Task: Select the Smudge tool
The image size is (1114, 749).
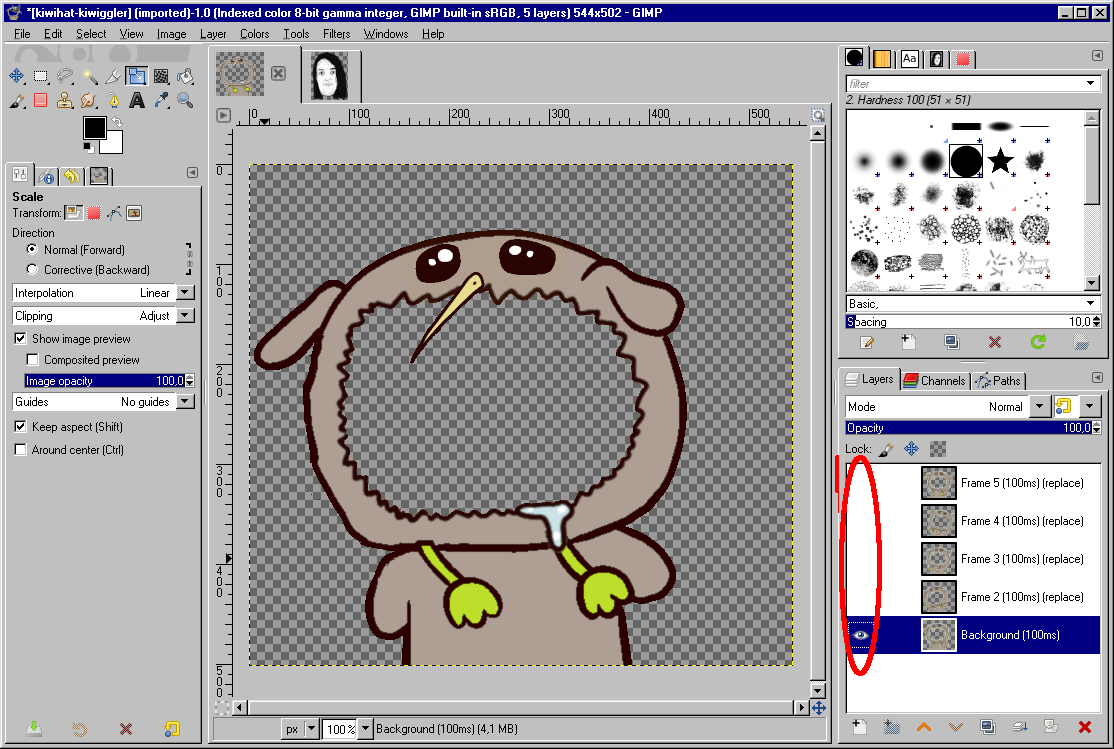Action: click(90, 100)
